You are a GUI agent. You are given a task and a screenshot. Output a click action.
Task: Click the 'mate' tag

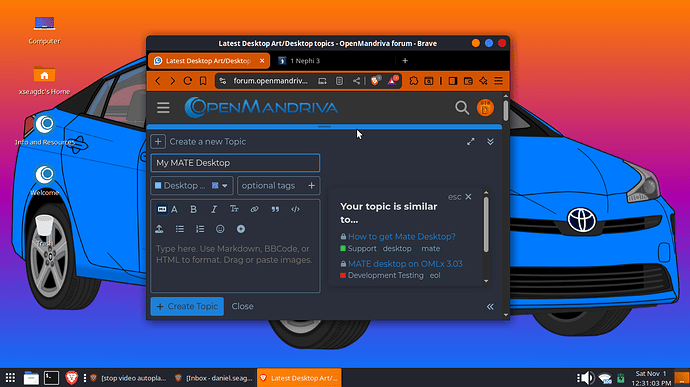coord(430,249)
